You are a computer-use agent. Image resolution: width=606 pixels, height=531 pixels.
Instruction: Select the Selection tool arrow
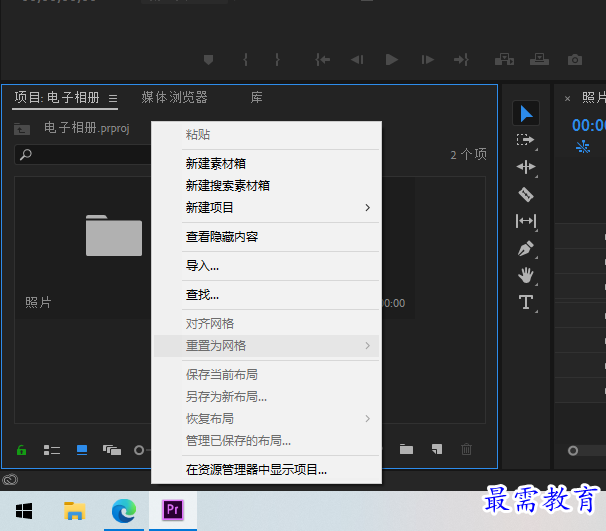tap(526, 114)
